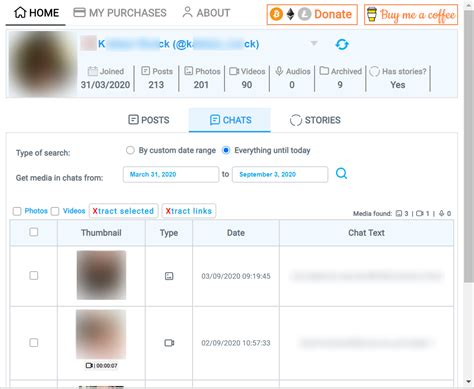Open the September 3, 2020 end date picker
The height and width of the screenshot is (389, 474).
280,174
